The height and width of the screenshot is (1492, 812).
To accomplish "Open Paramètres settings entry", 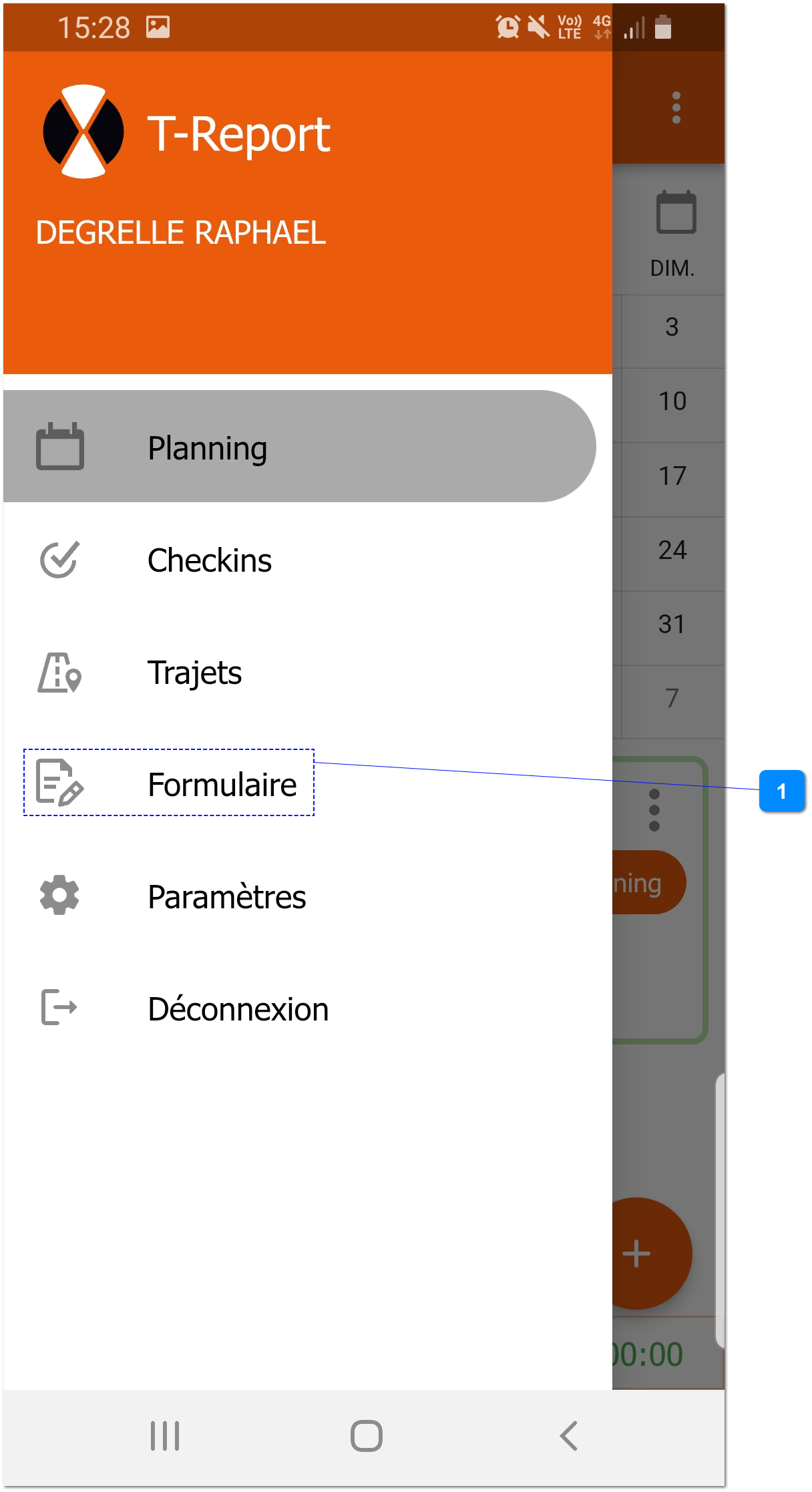I will [227, 897].
